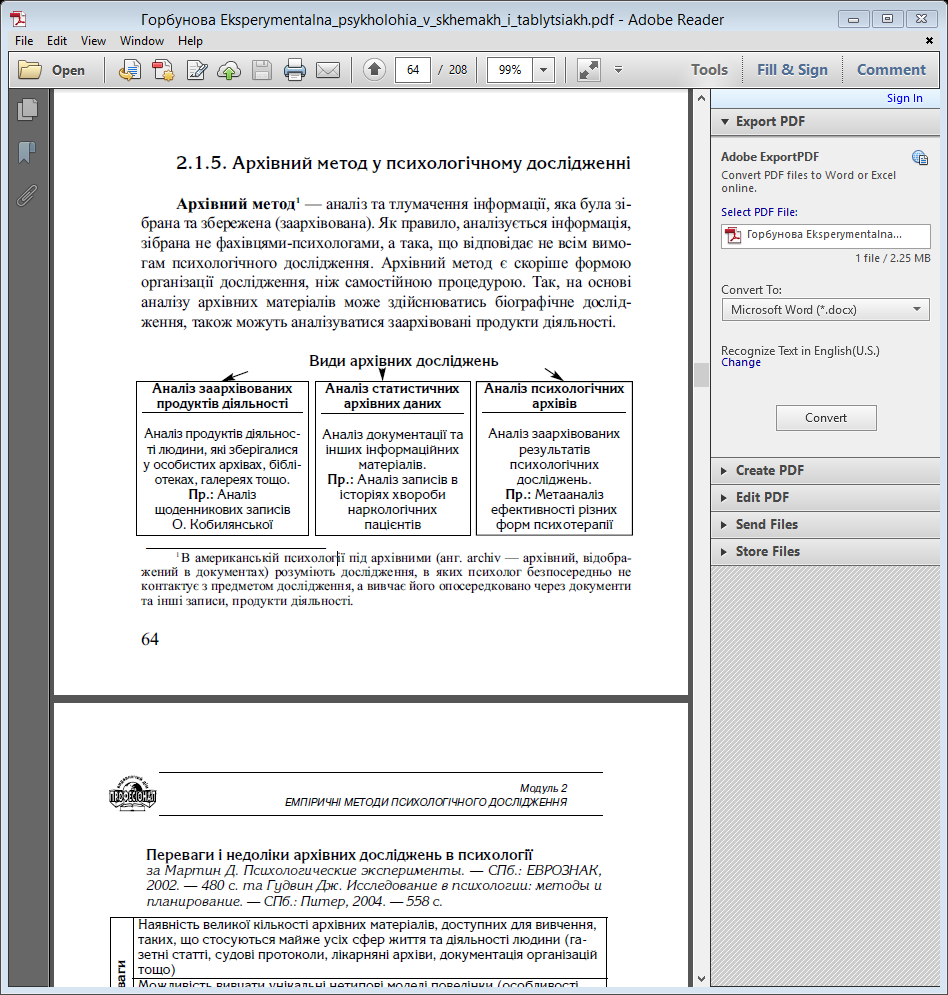
Task: Click the scrollbar up arrow
Action: pyautogui.click(x=701, y=98)
